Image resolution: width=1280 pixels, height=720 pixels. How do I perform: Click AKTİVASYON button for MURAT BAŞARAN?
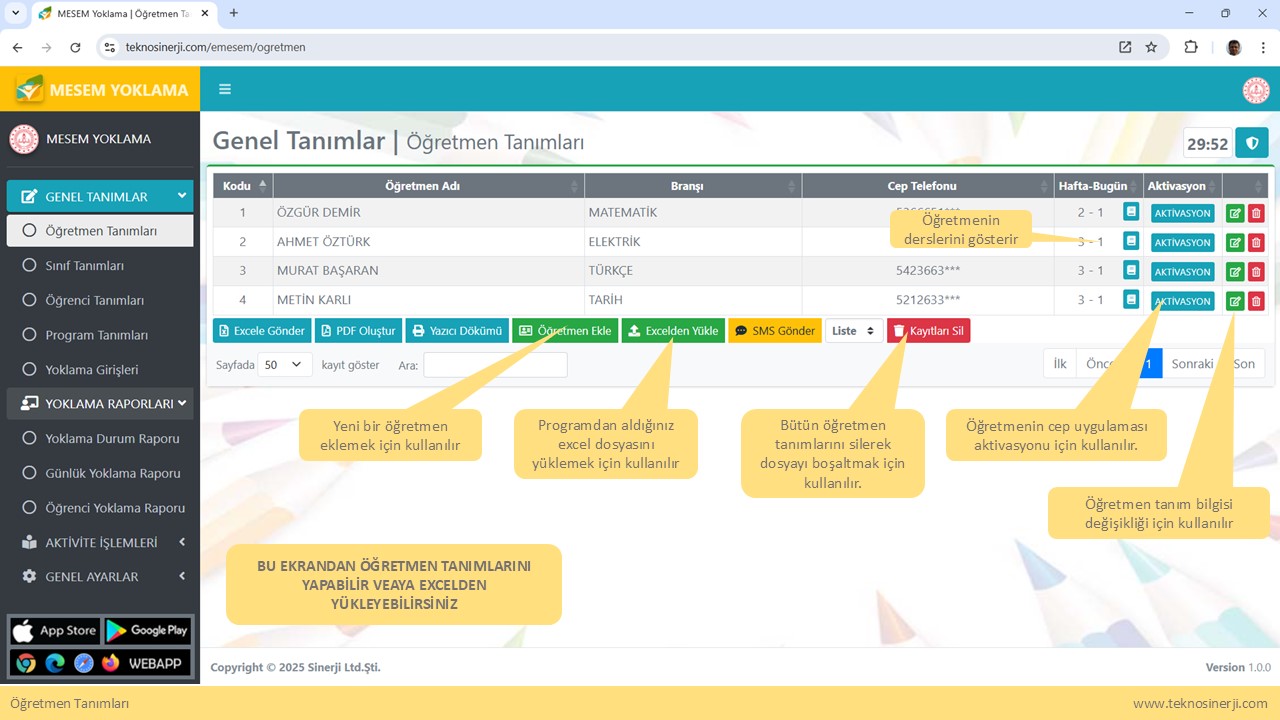point(1182,271)
